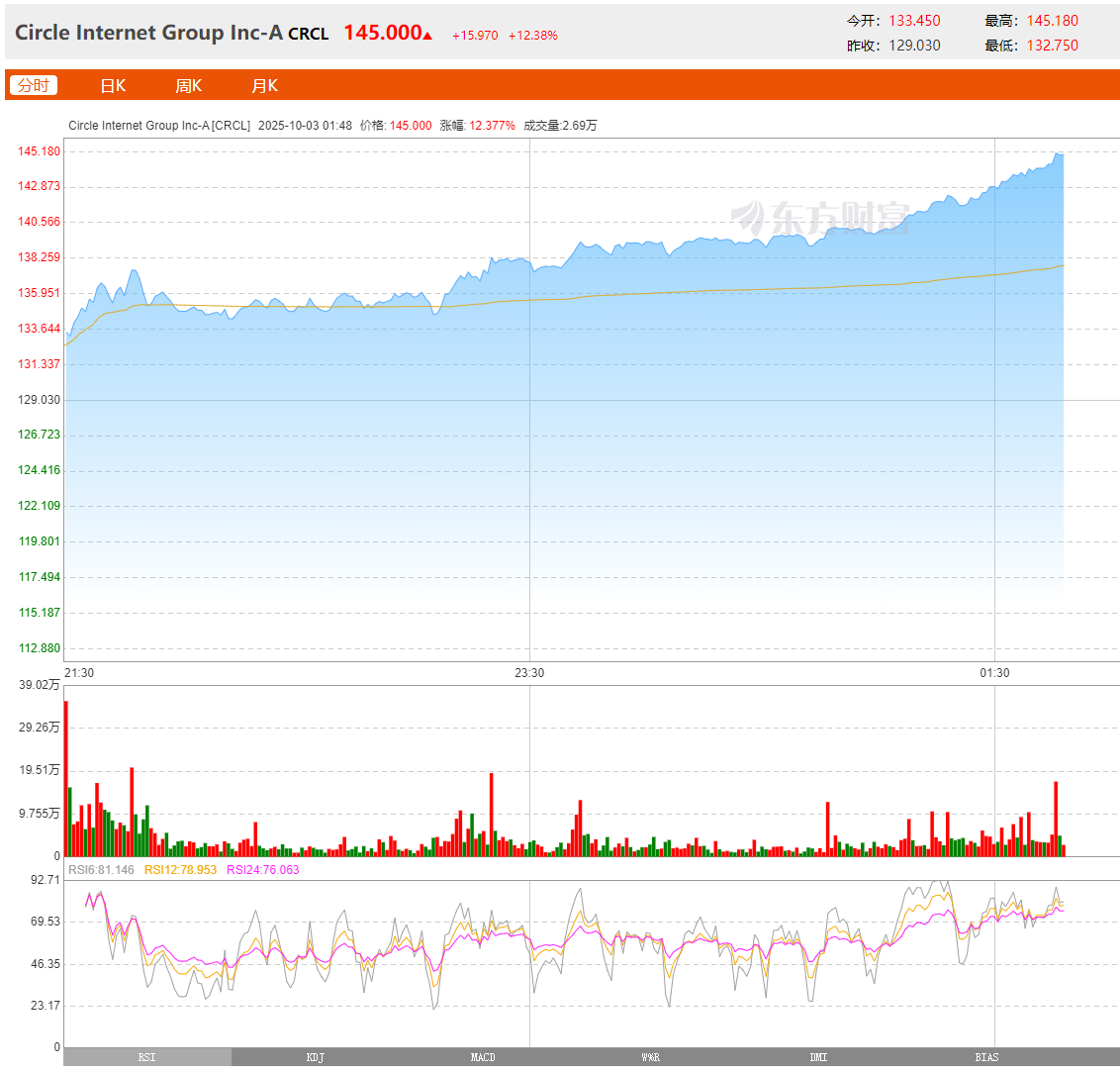1120x1072 pixels.
Task: Click the 138.259 price axis label
Action: coord(40,257)
